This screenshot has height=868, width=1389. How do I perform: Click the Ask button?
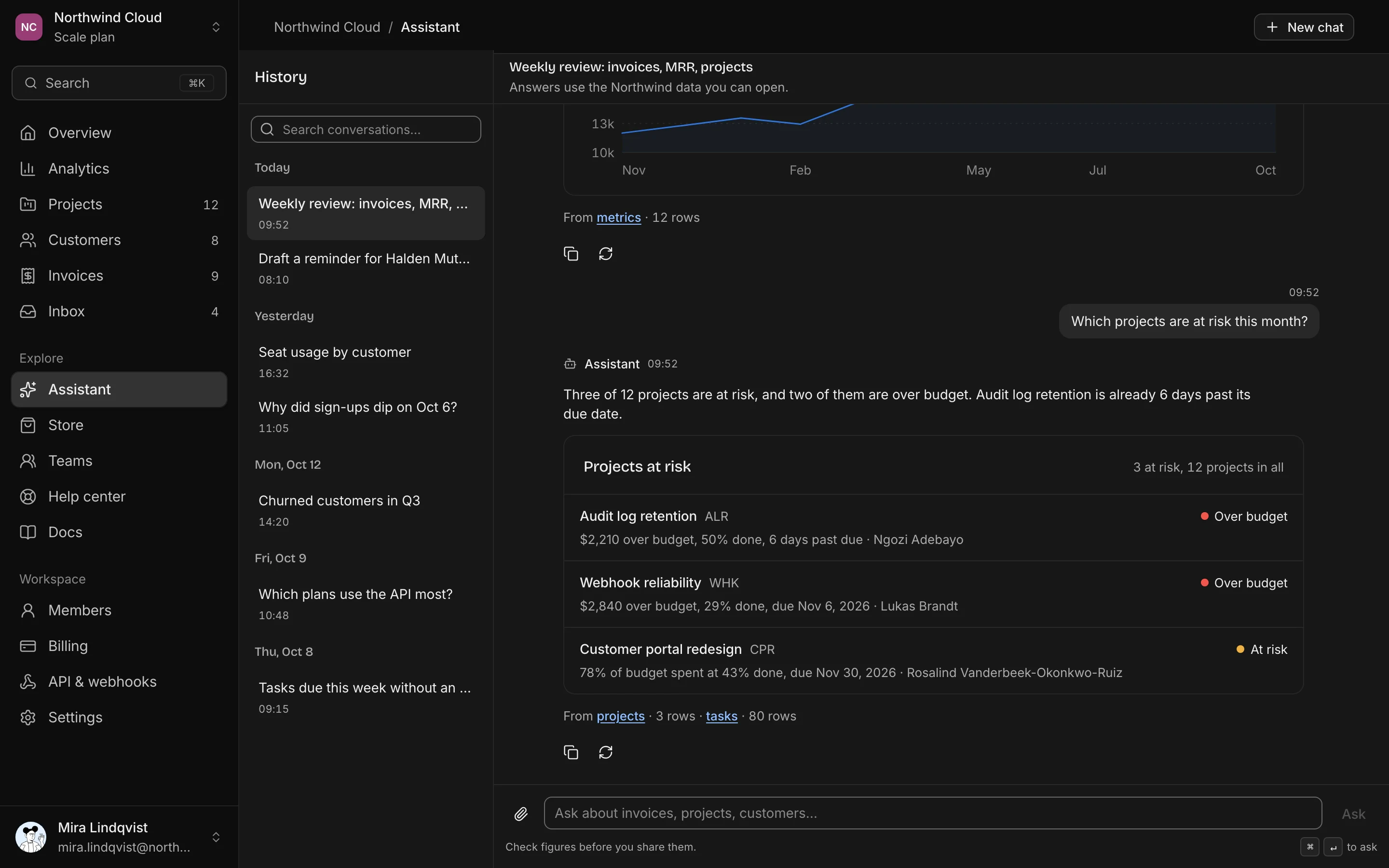[x=1353, y=814]
